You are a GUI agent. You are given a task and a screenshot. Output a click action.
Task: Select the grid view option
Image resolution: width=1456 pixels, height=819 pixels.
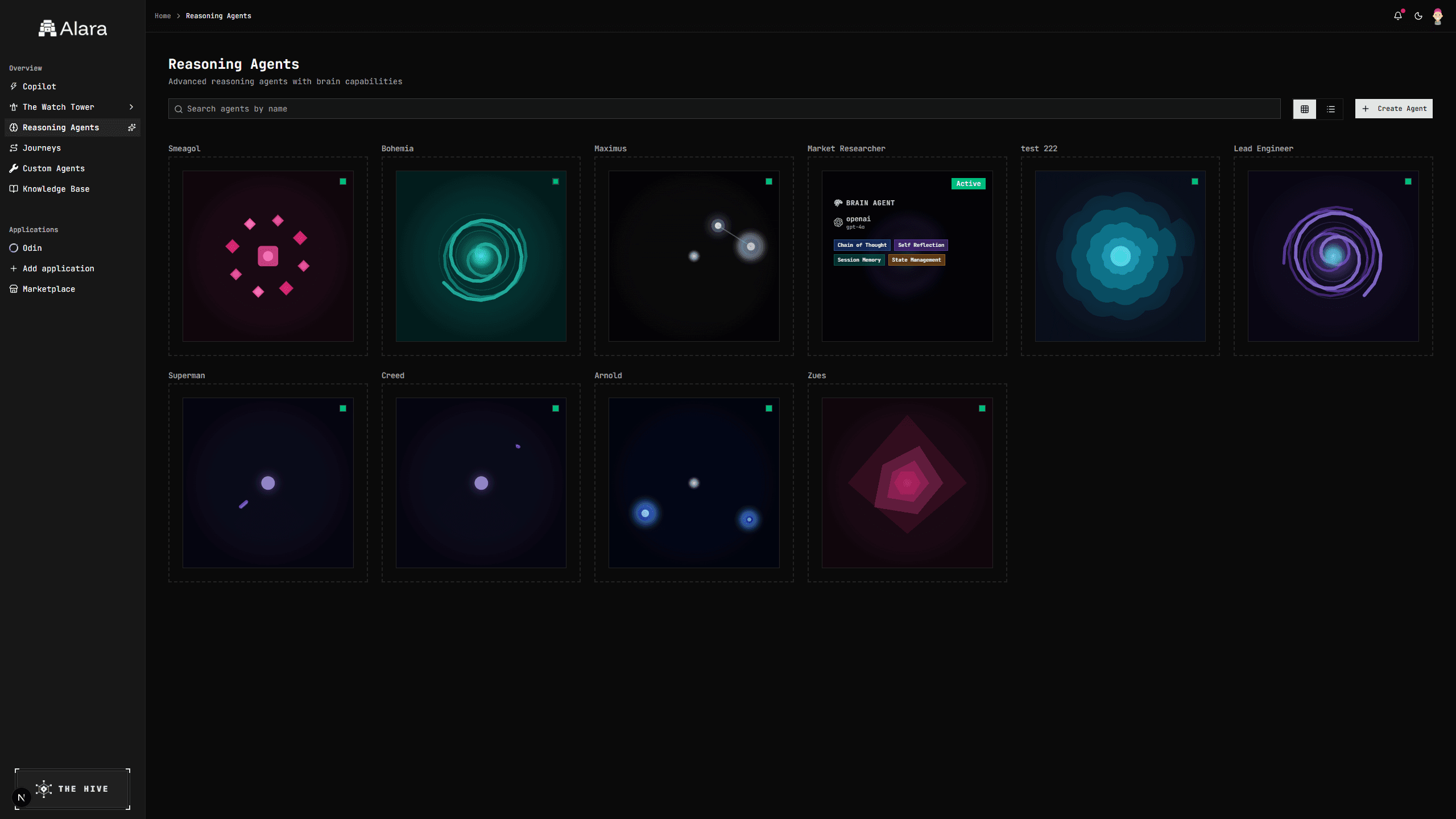pos(1304,109)
